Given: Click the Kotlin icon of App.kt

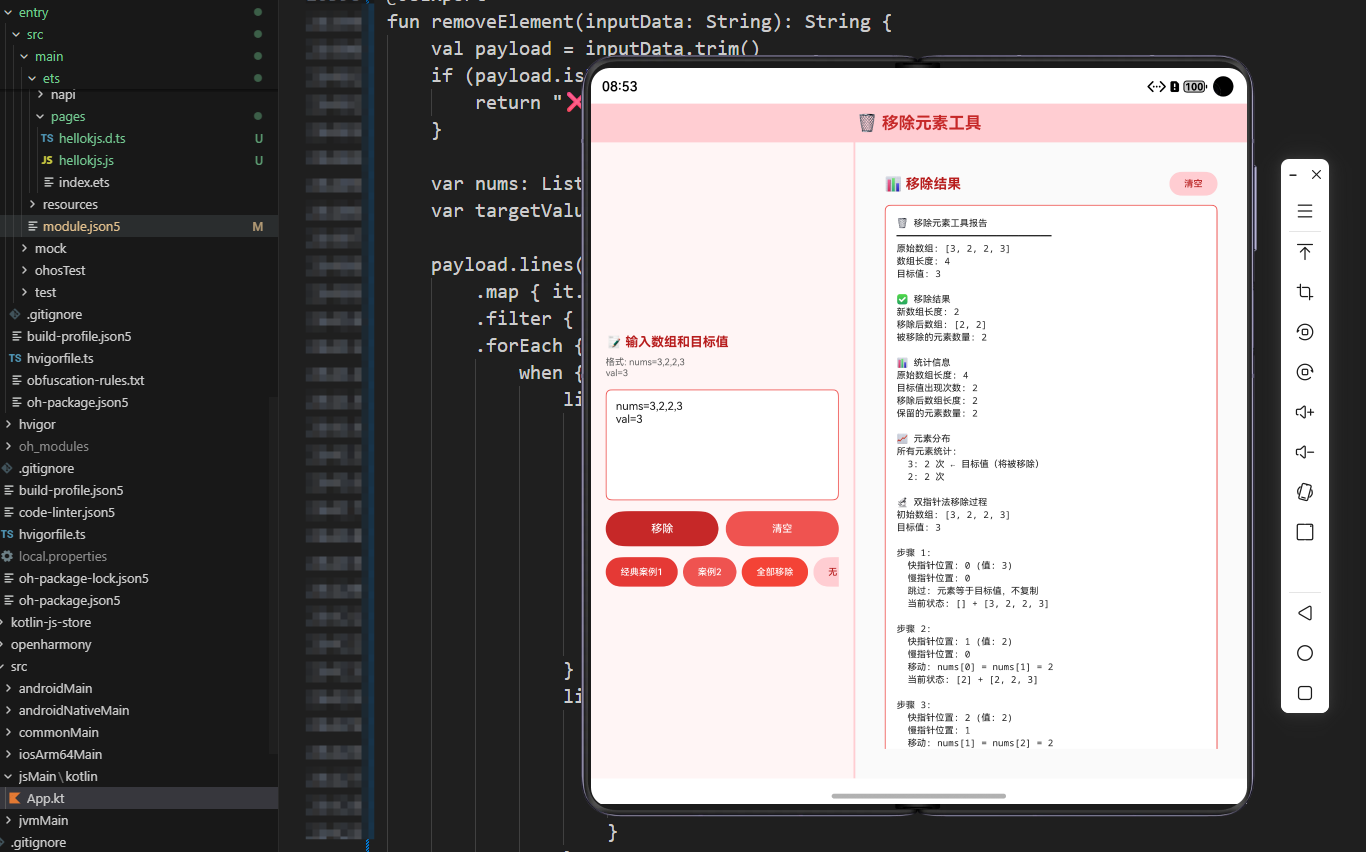Looking at the screenshot, I should tap(15, 798).
